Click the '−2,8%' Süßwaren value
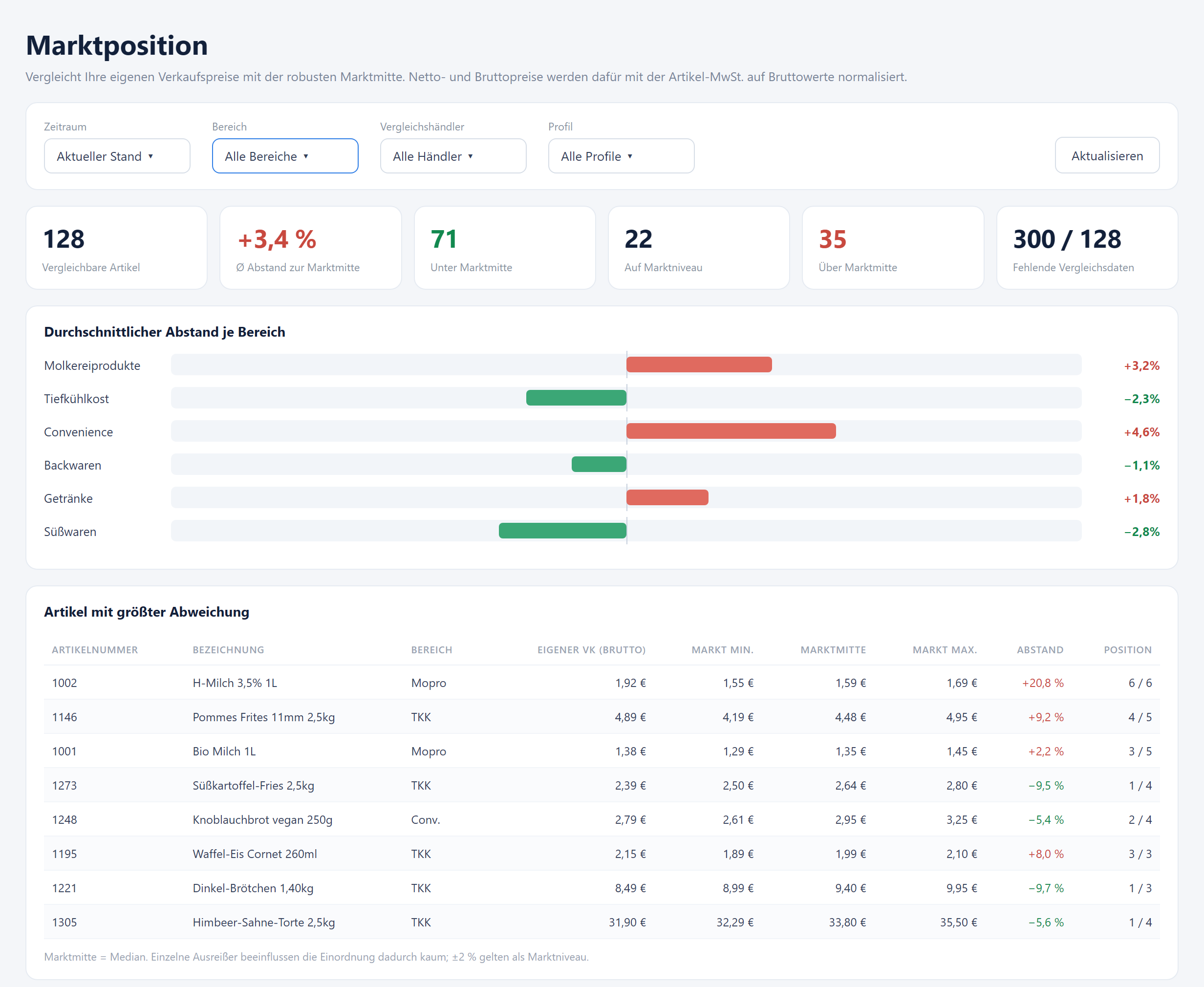This screenshot has width=1204, height=987. coord(1141,532)
